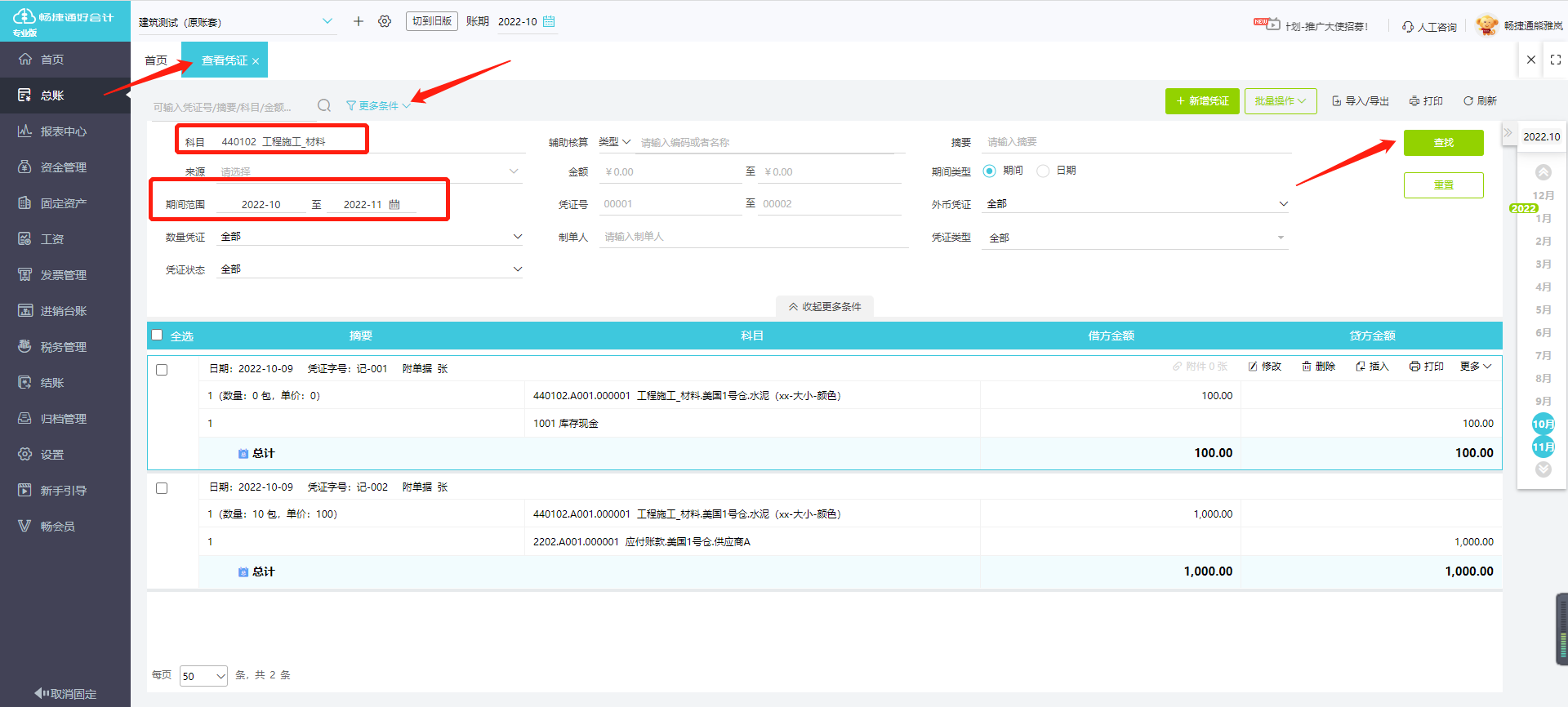Open the rows-per-page dropdown showing 50
The width and height of the screenshot is (1568, 707).
(x=203, y=676)
